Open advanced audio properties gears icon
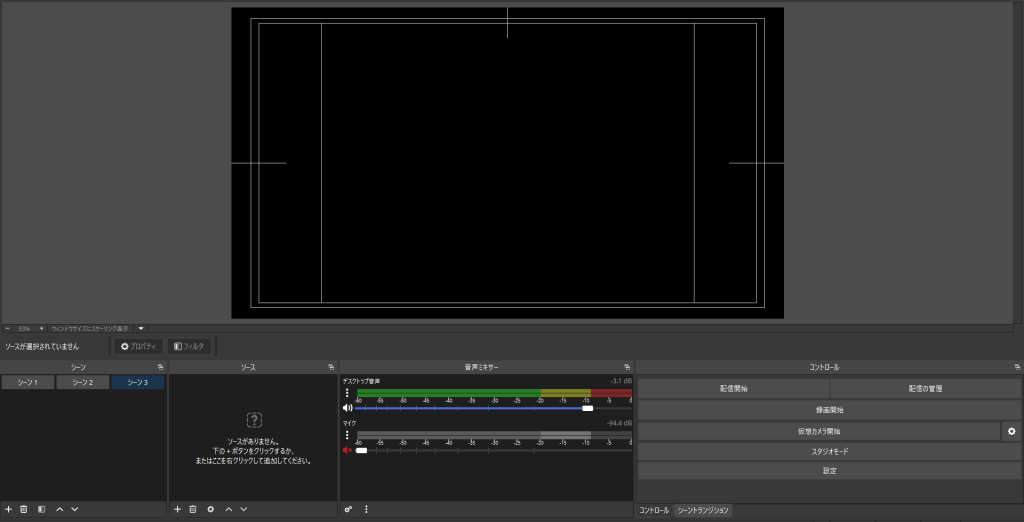Screen dimensions: 1024x522 pos(348,509)
